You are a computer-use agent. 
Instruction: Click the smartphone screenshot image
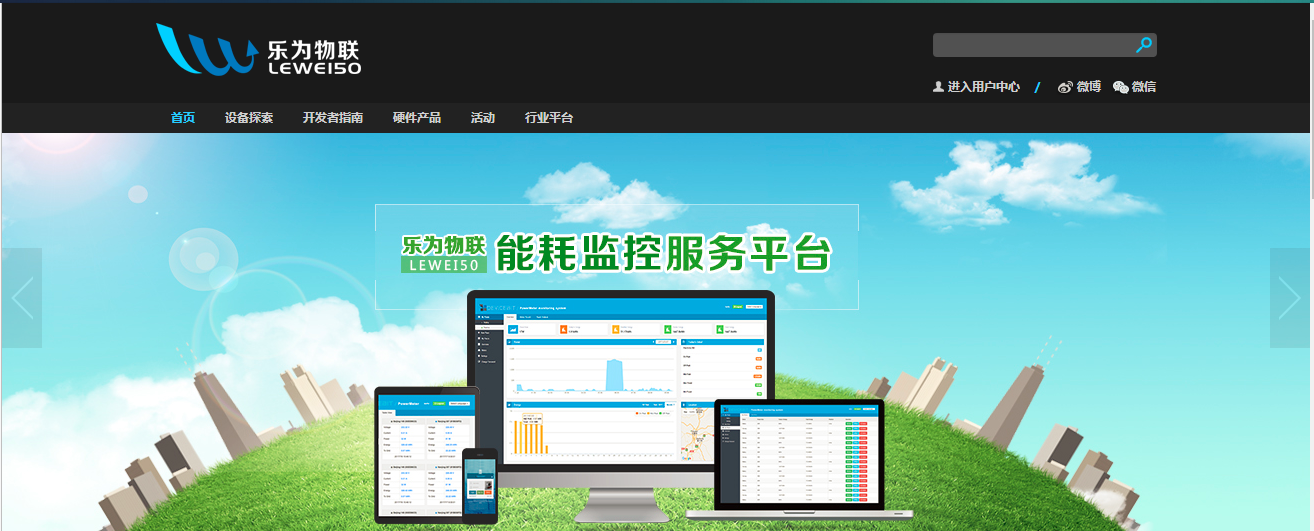[480, 485]
